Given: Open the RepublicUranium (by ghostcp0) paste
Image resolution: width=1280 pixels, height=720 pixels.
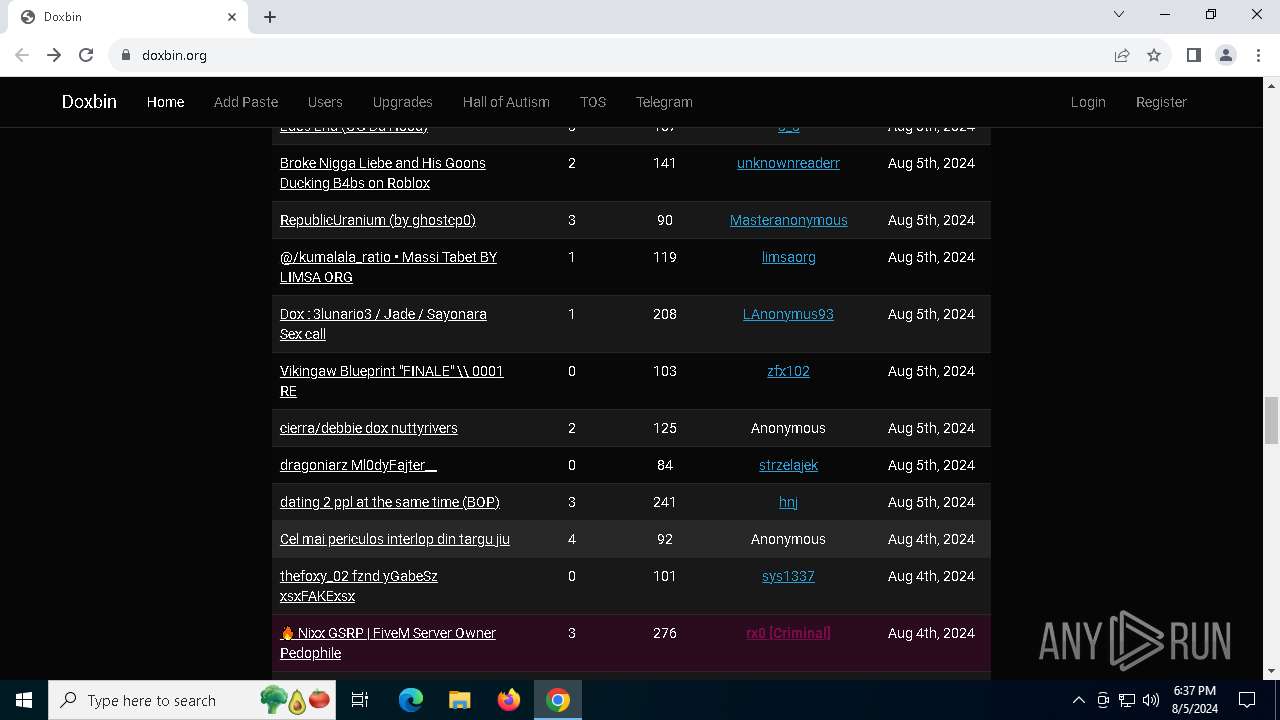Looking at the screenshot, I should pos(378,220).
